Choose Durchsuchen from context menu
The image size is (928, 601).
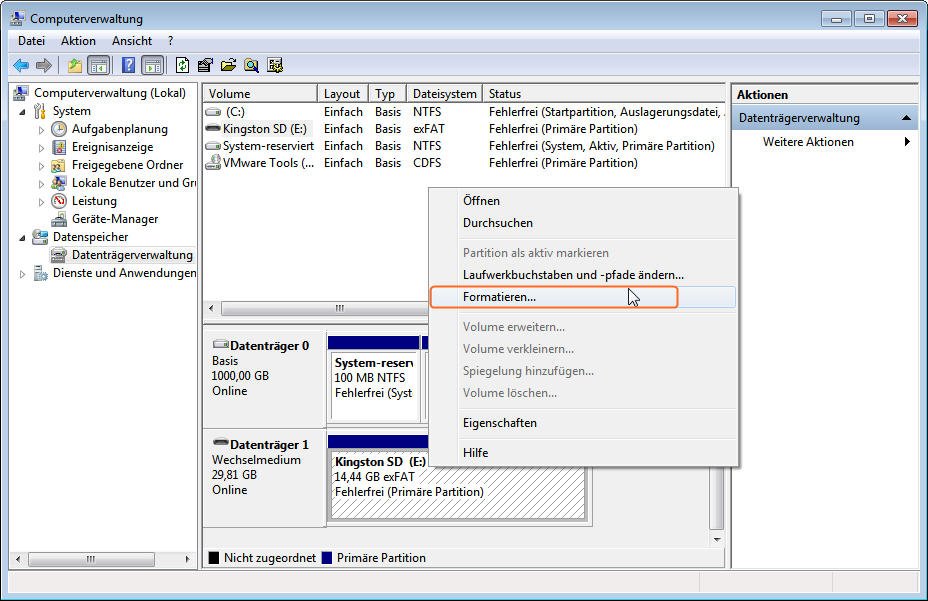[x=582, y=223]
